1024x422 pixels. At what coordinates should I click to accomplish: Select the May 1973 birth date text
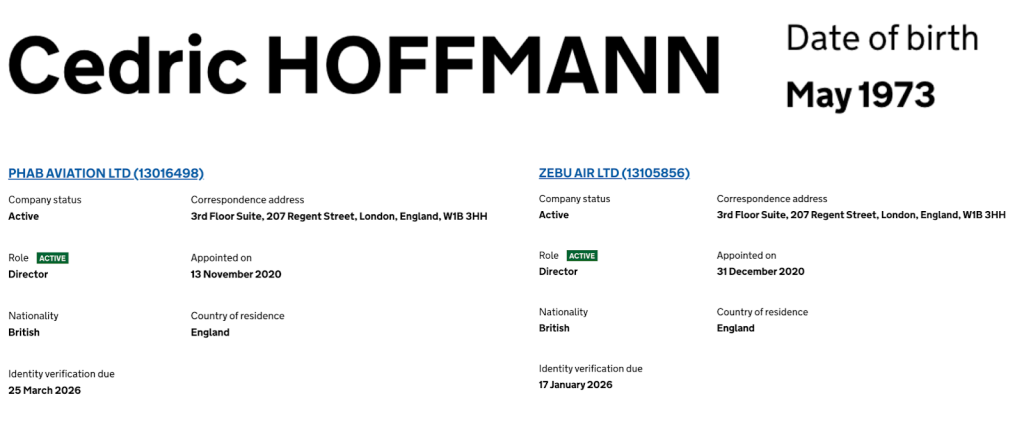(860, 95)
